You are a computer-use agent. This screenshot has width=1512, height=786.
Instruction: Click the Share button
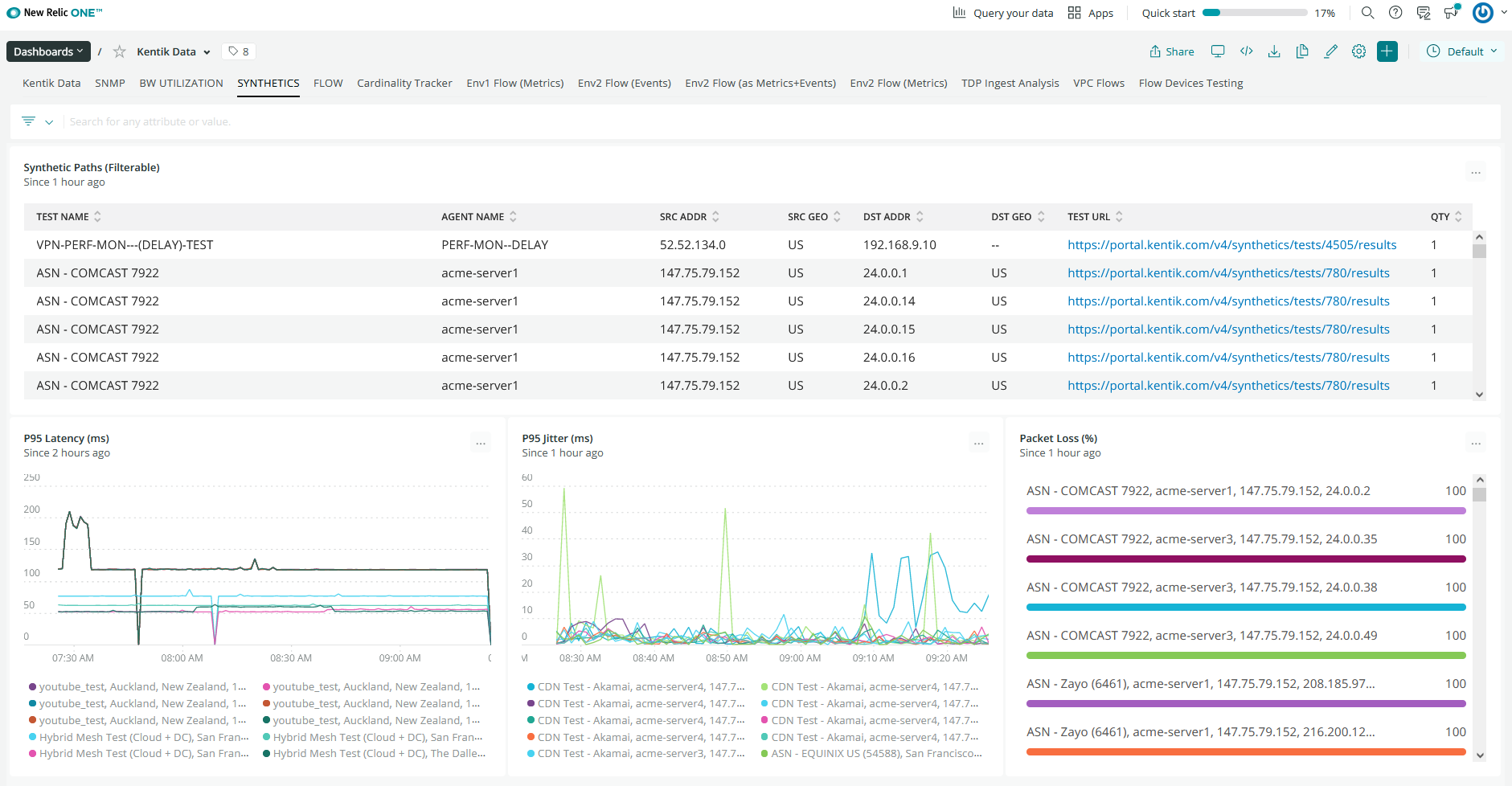[1172, 51]
